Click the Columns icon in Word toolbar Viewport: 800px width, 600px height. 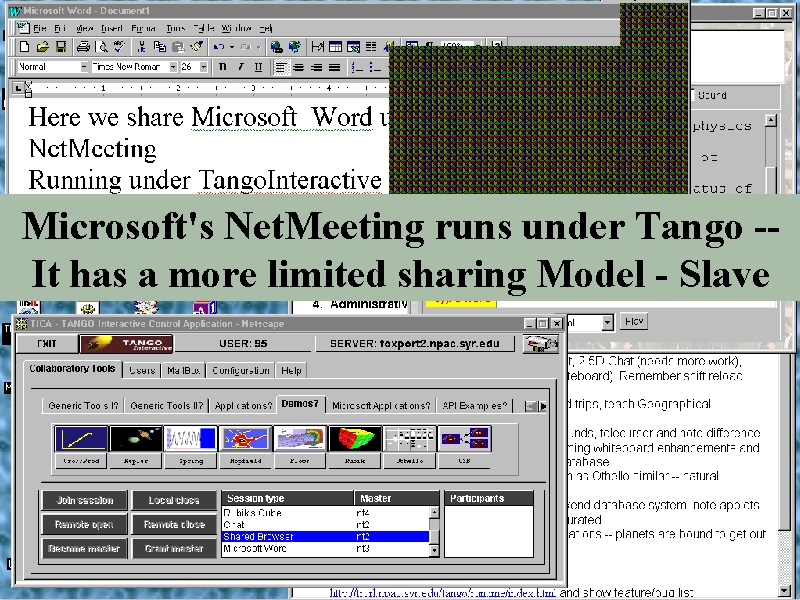pyautogui.click(x=371, y=47)
